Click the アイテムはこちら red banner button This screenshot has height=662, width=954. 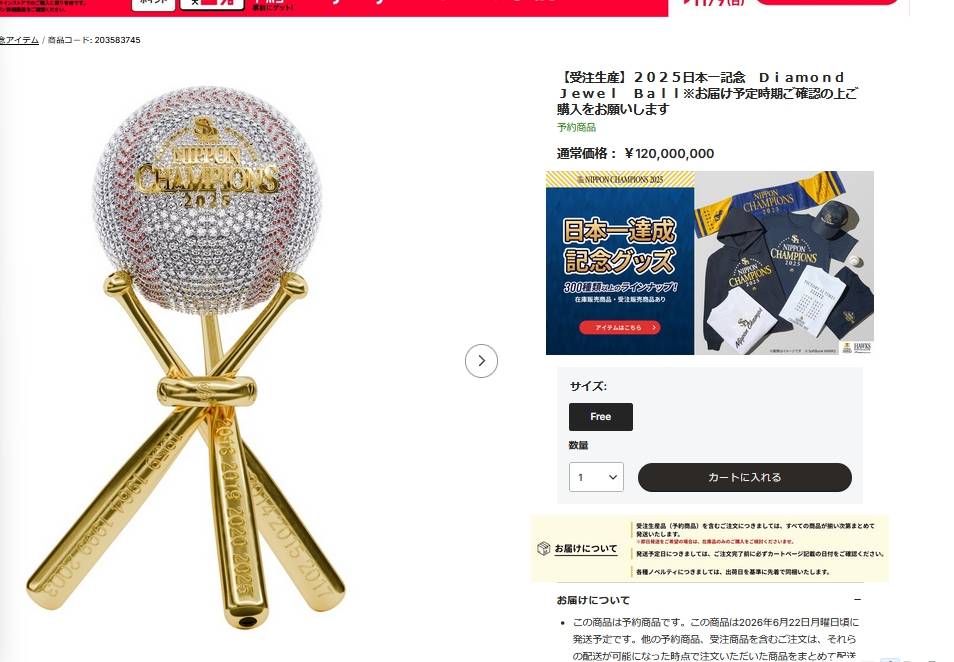coord(619,327)
